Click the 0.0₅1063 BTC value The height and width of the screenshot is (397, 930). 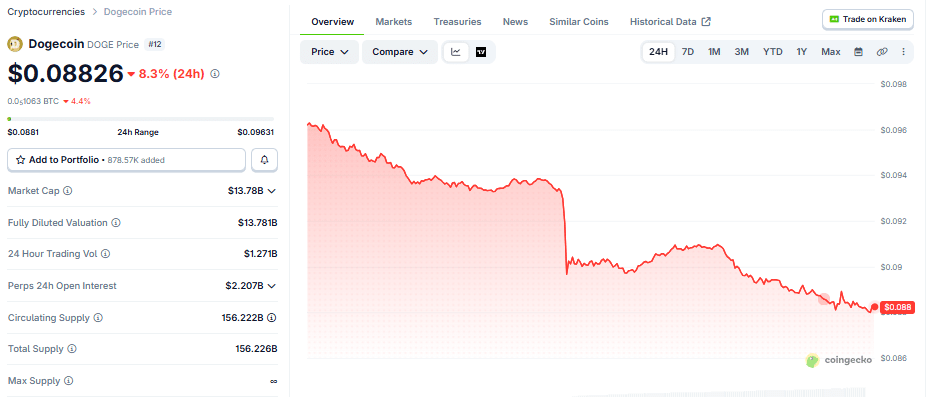(33, 101)
